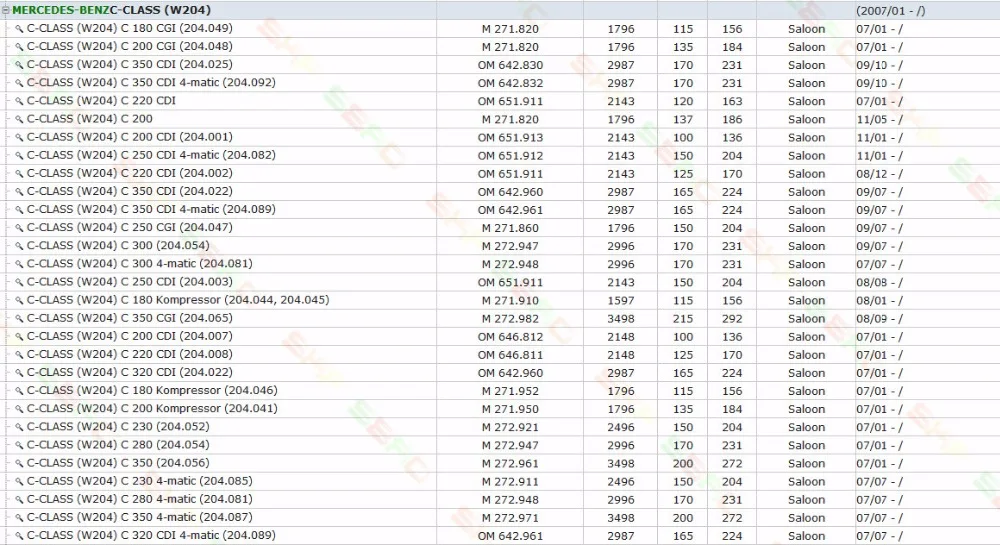Click magnifier icon beside C 200 CDI (204.007)
Viewport: 1000px width, 545px height.
(x=19, y=337)
